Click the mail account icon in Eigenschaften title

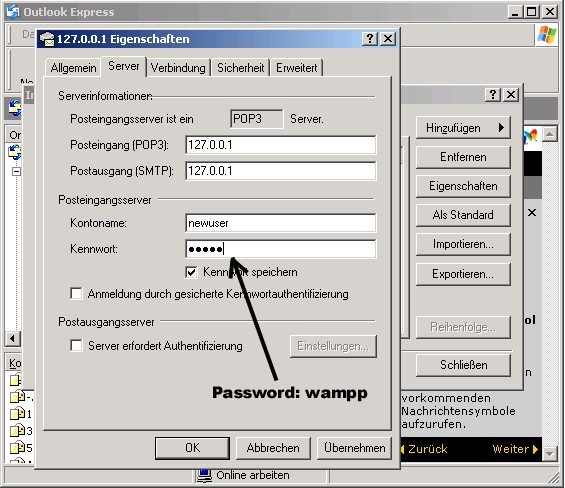point(47,39)
